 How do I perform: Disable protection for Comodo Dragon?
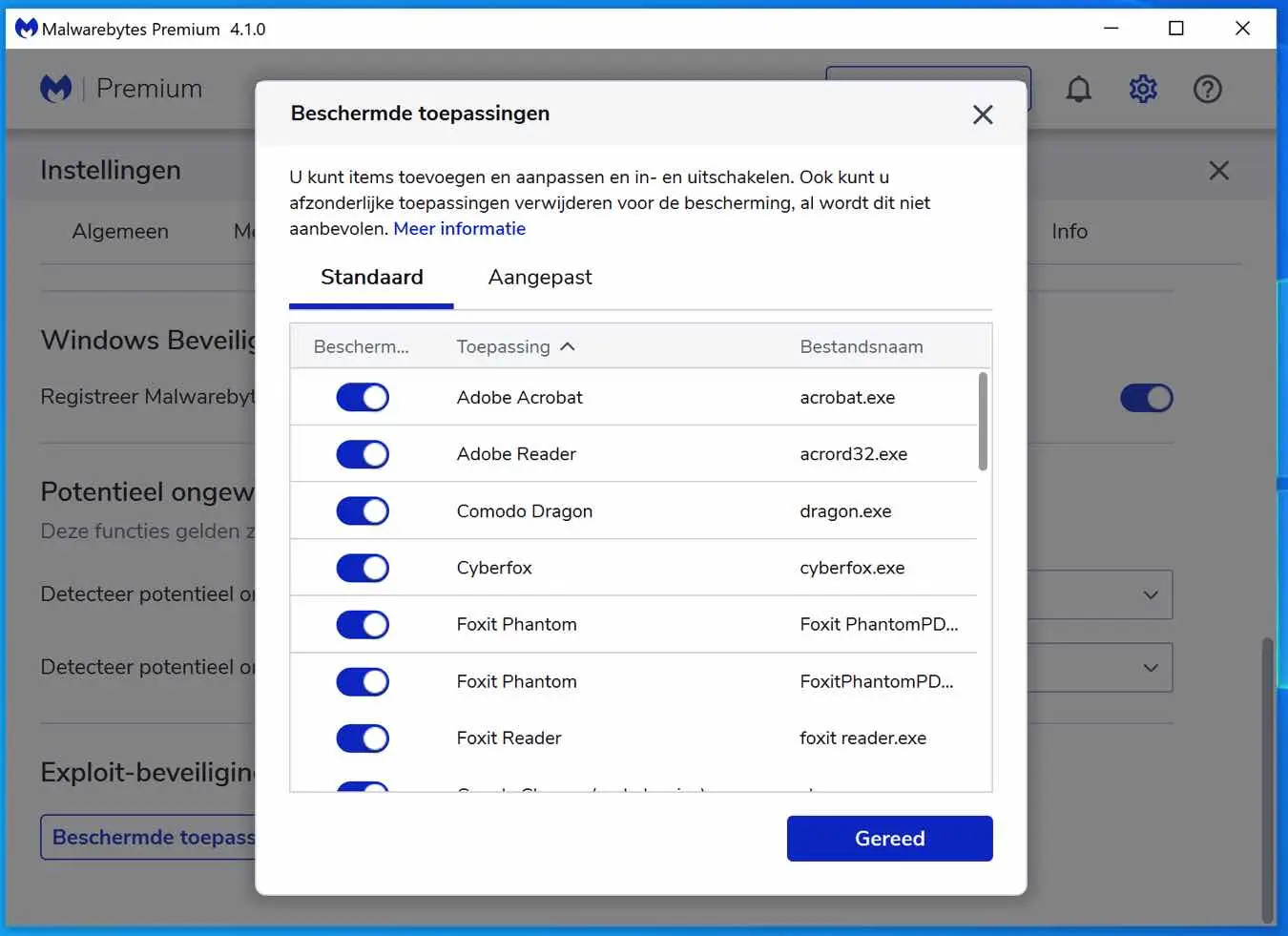[363, 510]
